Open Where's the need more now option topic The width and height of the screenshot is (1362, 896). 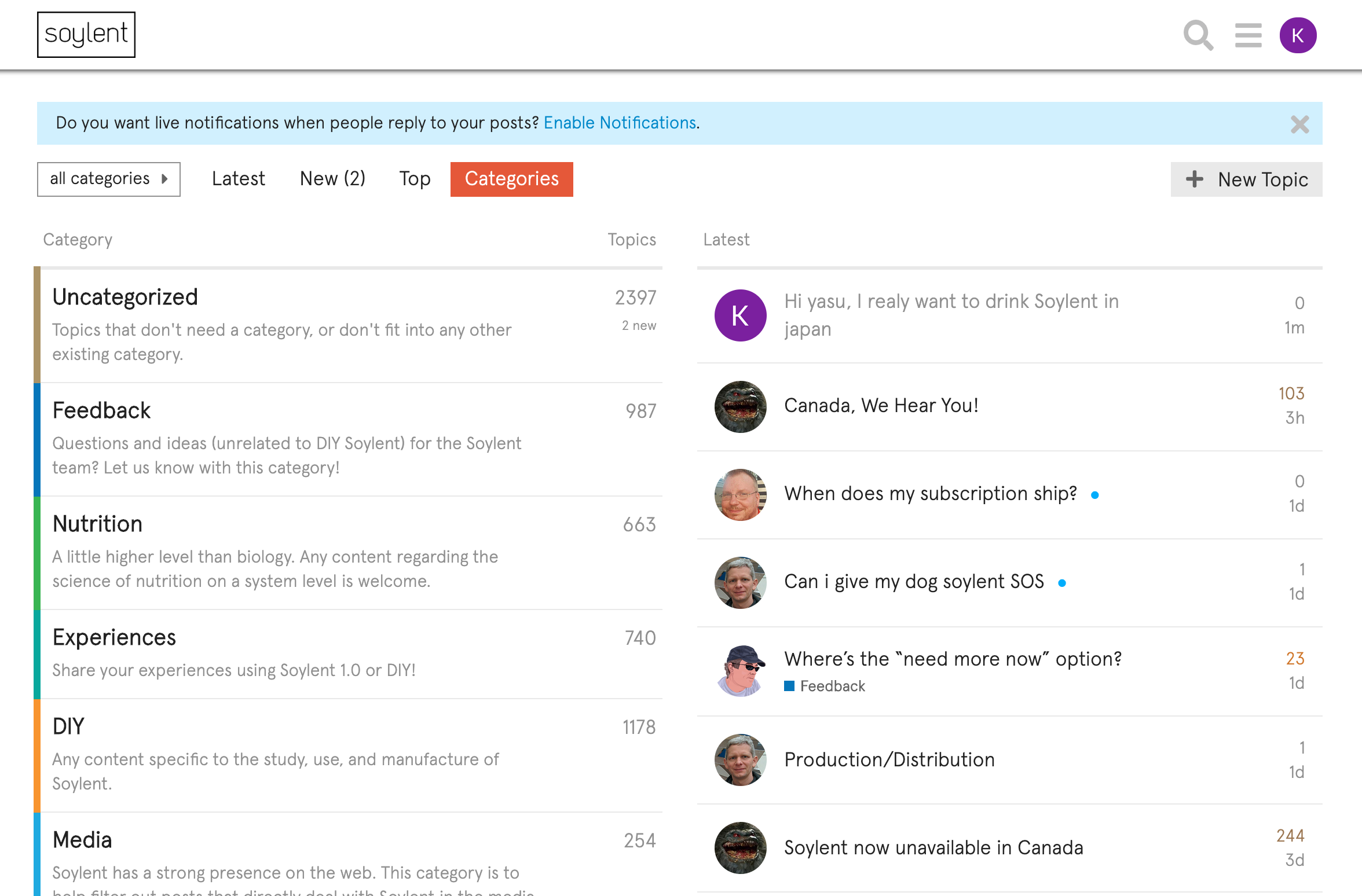[953, 659]
